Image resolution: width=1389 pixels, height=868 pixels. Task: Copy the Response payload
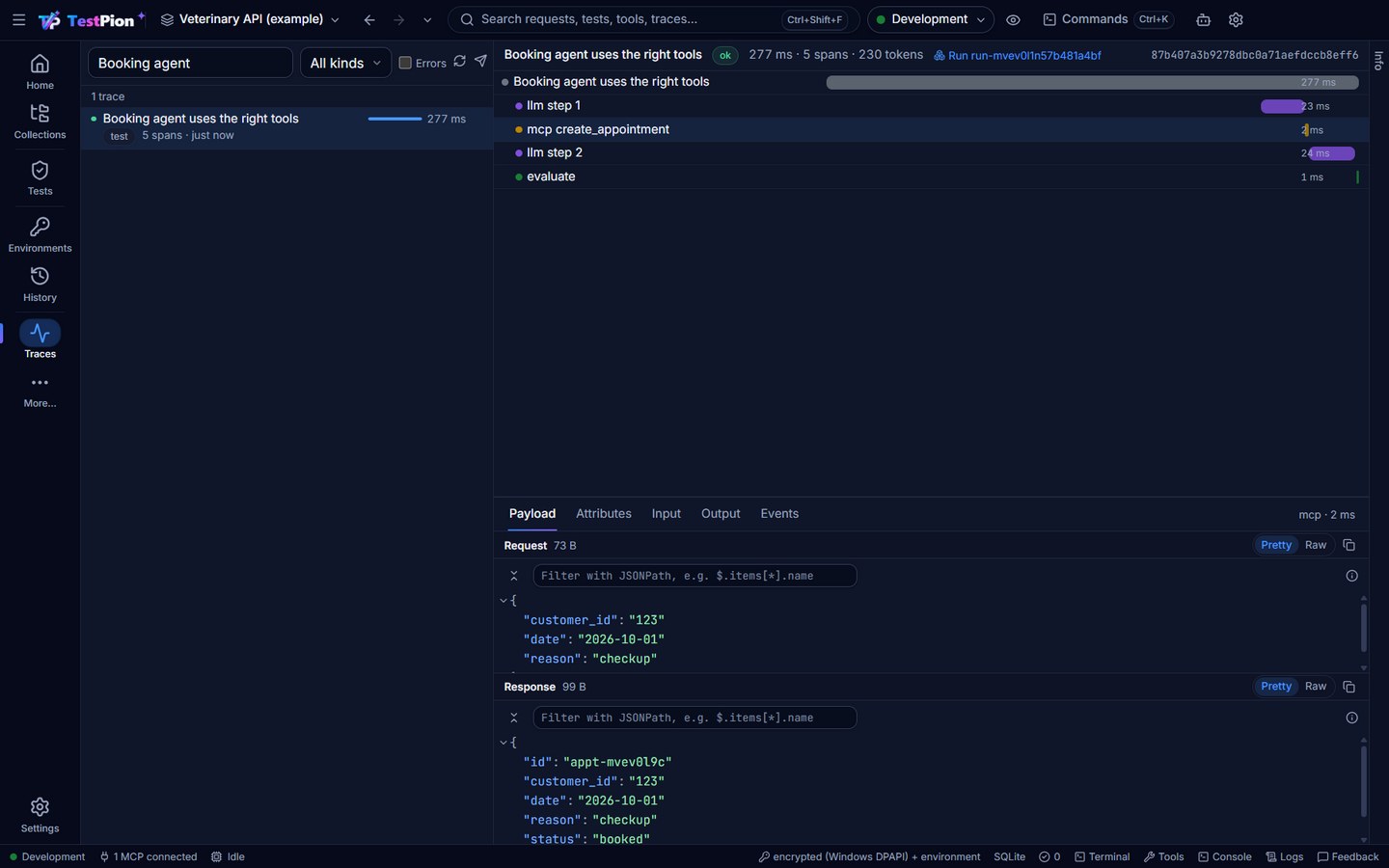coord(1348,687)
